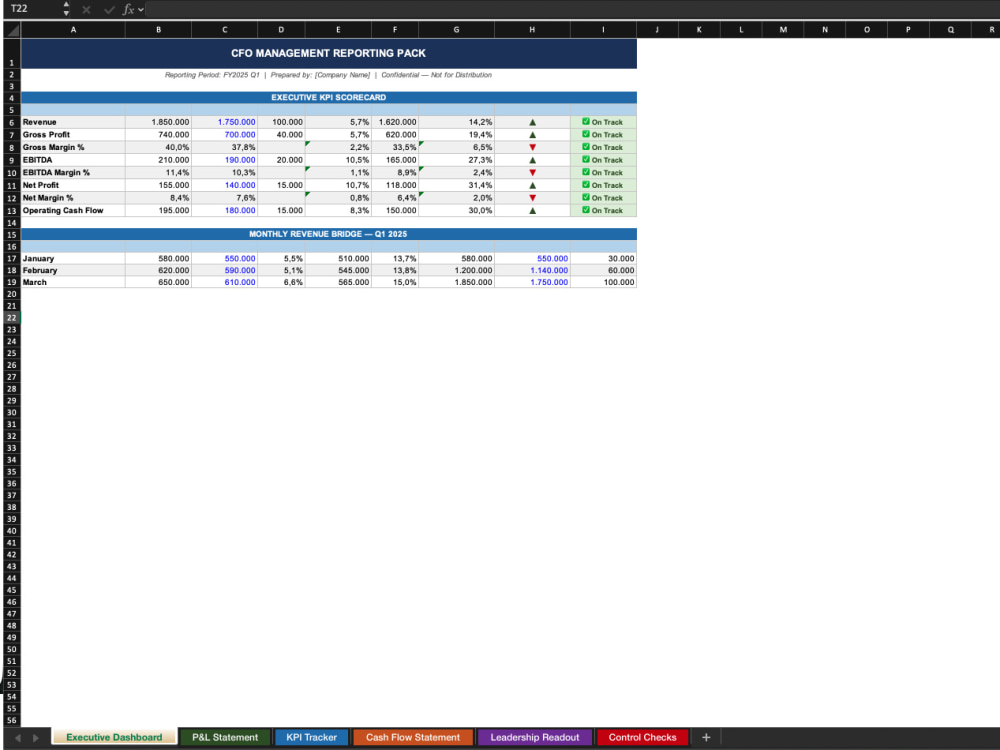The height and width of the screenshot is (750, 1000).
Task: Add a new sheet with the plus button
Action: (x=706, y=737)
